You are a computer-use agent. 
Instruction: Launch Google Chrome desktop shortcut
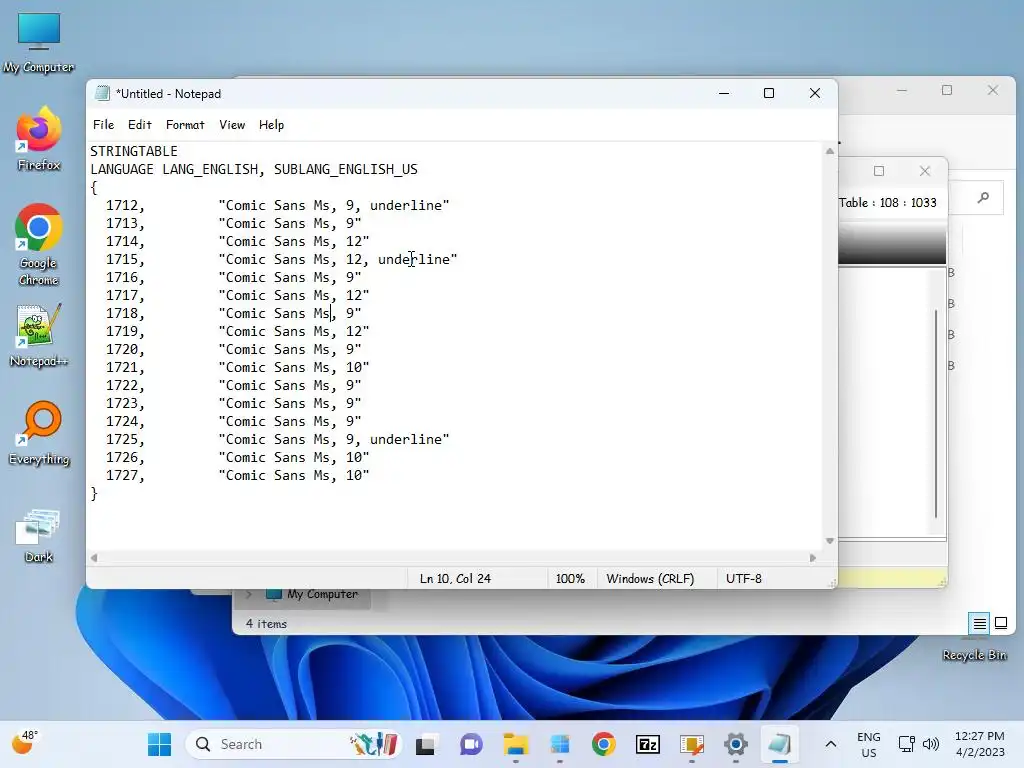(39, 246)
